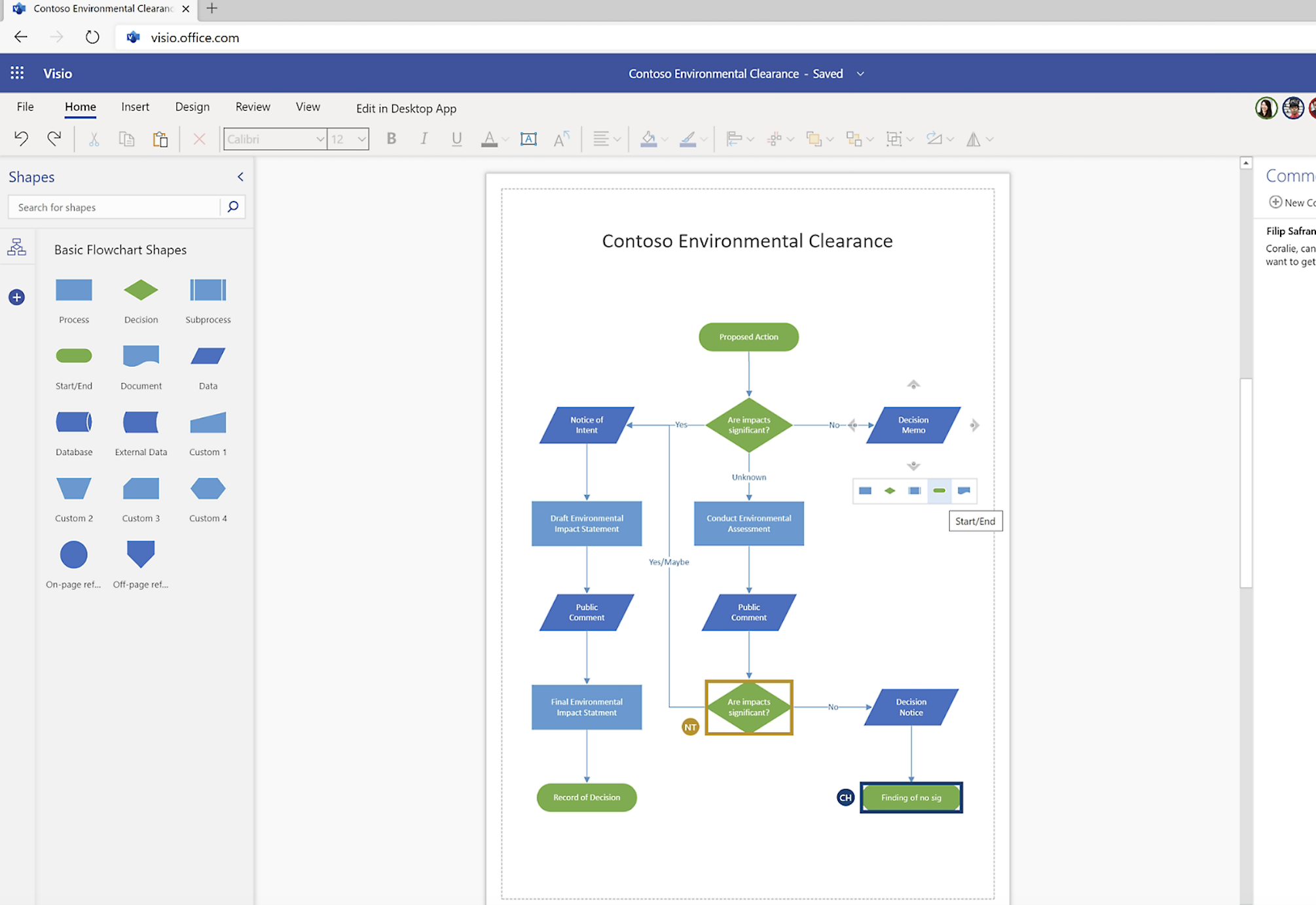Screen dimensions: 1316x905
Task: Click the fill color bucket swatch
Action: click(x=648, y=139)
